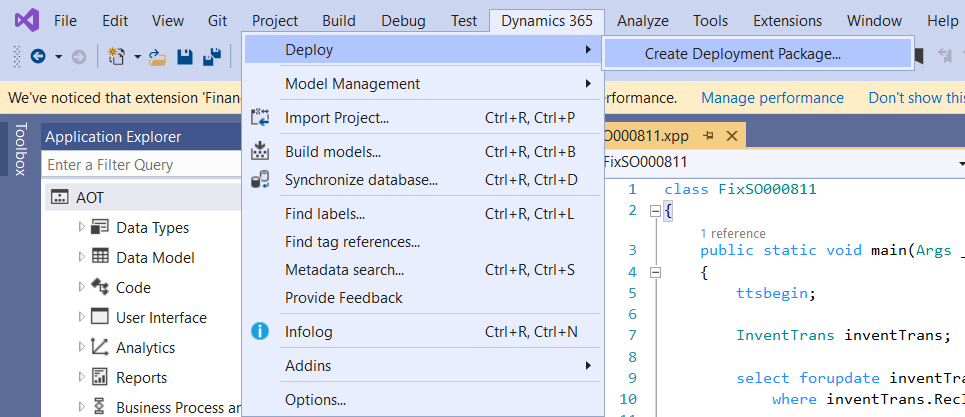Viewport: 965px width, 417px height.
Task: Open the Build menu
Action: click(x=339, y=21)
